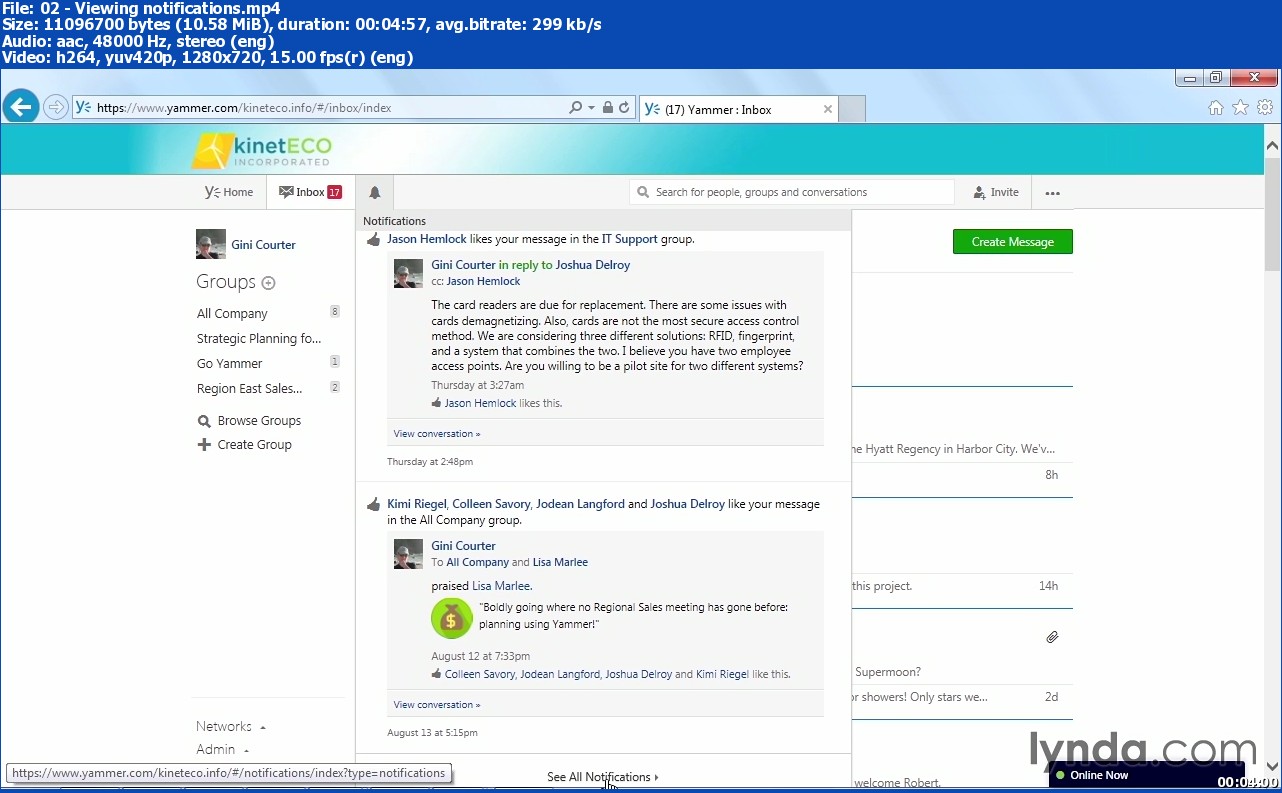Click the page vertical scrollbar thumb
The image size is (1282, 793).
[x=1272, y=214]
